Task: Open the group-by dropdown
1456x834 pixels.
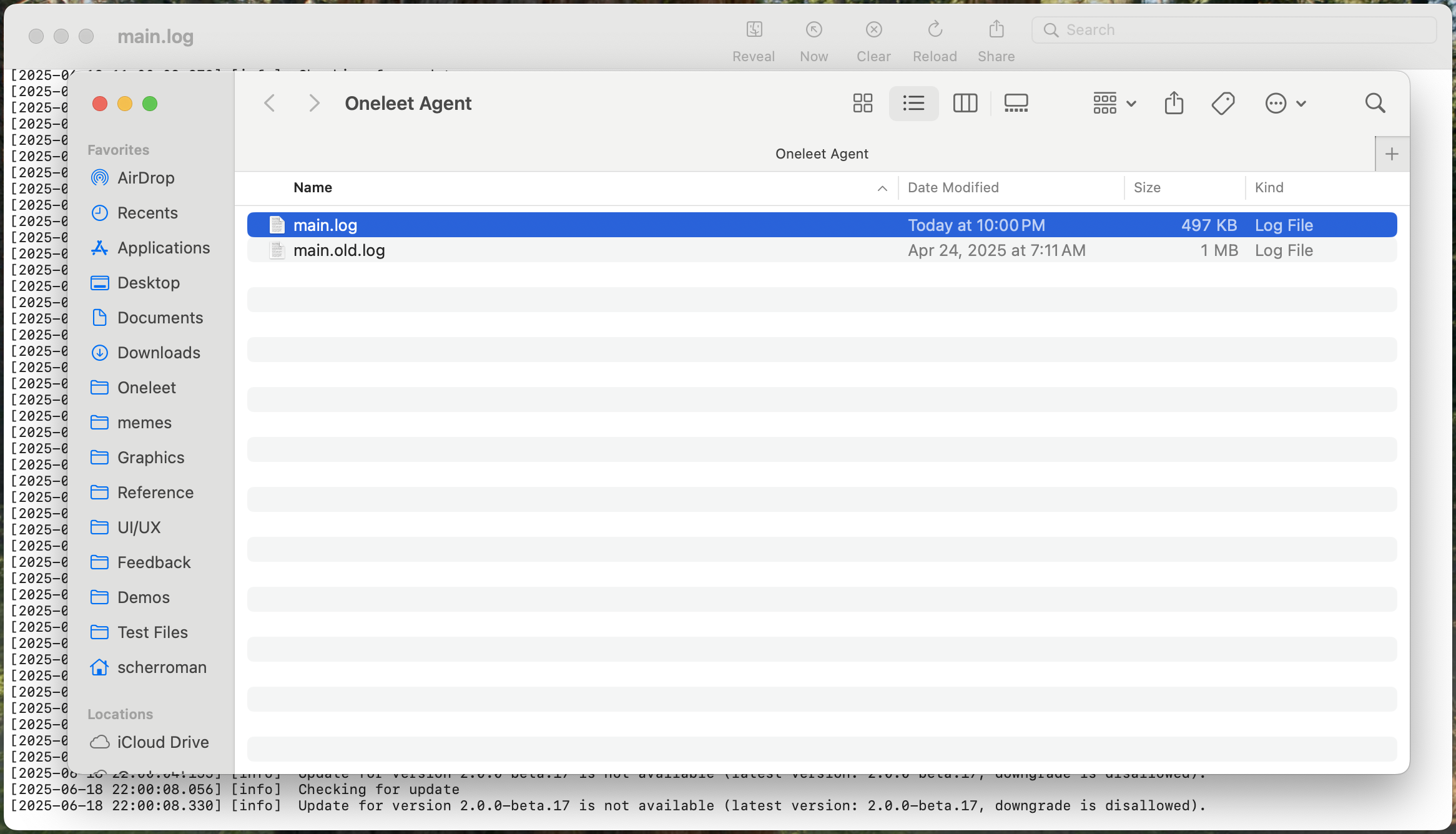Action: [1113, 103]
